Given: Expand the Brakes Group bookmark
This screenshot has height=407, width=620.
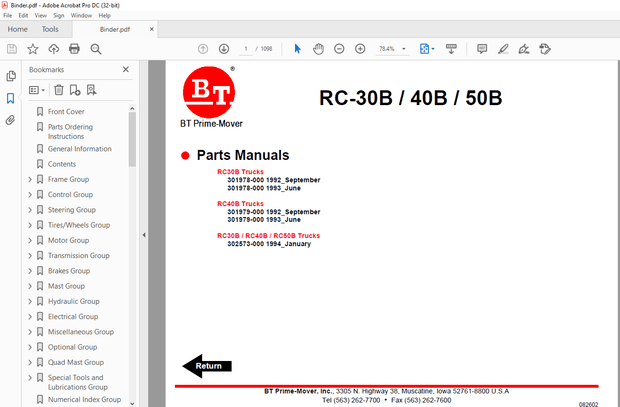Looking at the screenshot, I should click(30, 271).
